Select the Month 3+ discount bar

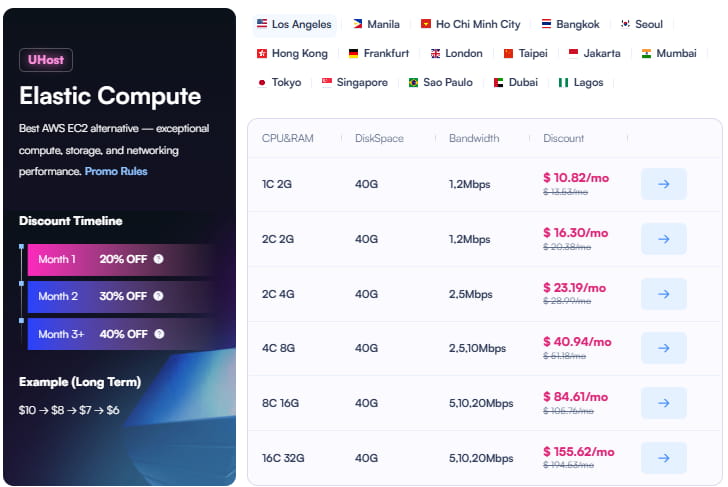[115, 334]
